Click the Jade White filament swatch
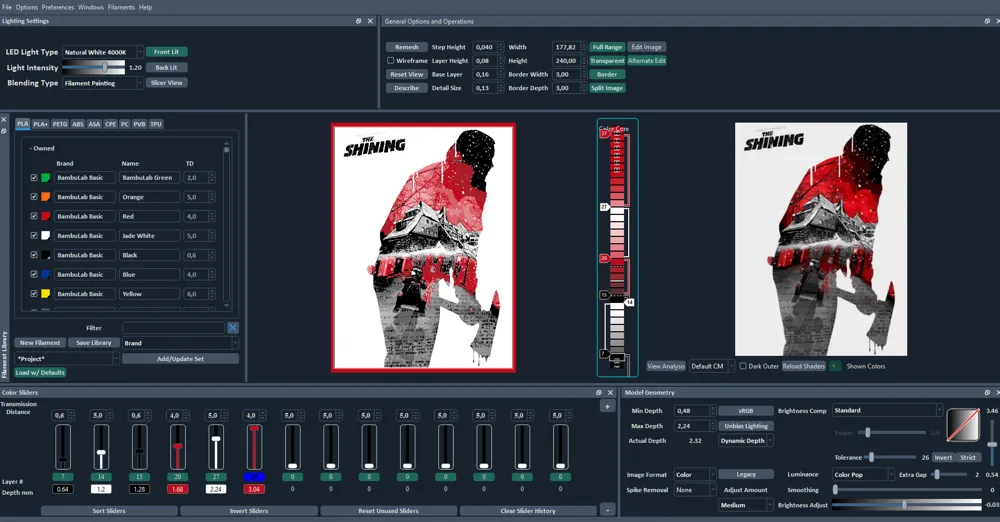The width and height of the screenshot is (1000, 522). [x=45, y=235]
